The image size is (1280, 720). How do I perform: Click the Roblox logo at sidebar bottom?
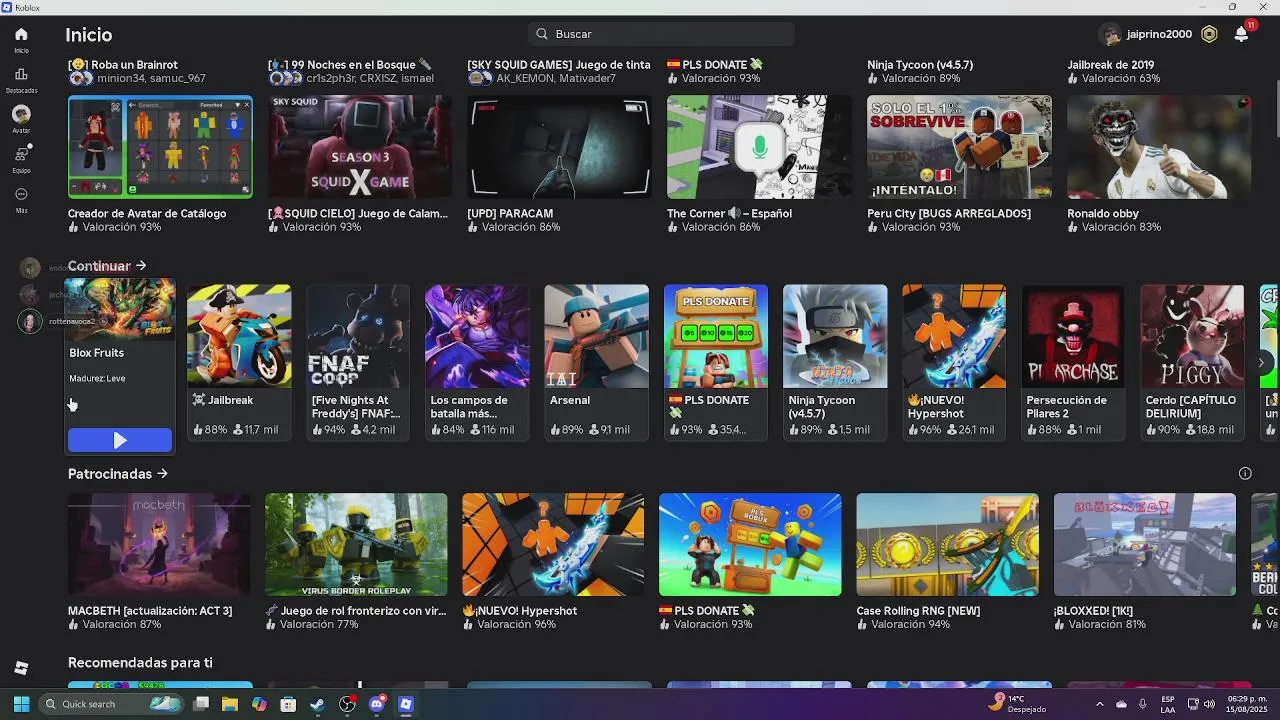21,667
